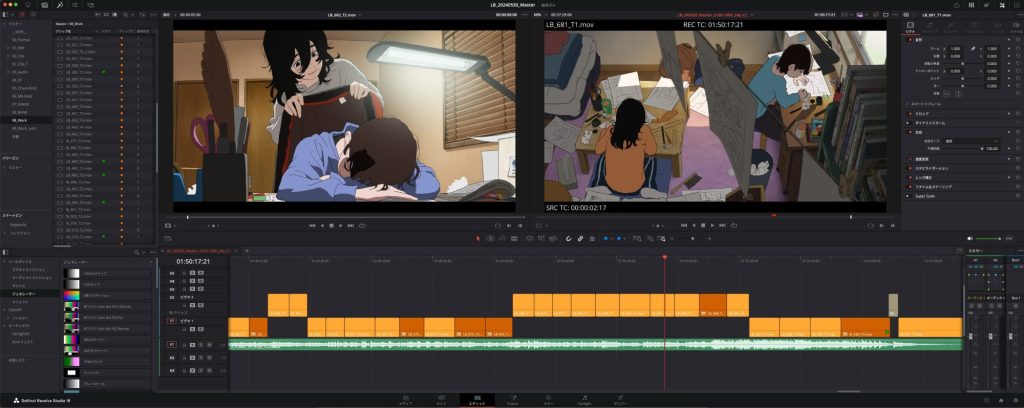Switch to the Edit page tab
This screenshot has height=408, width=1024.
(476, 400)
